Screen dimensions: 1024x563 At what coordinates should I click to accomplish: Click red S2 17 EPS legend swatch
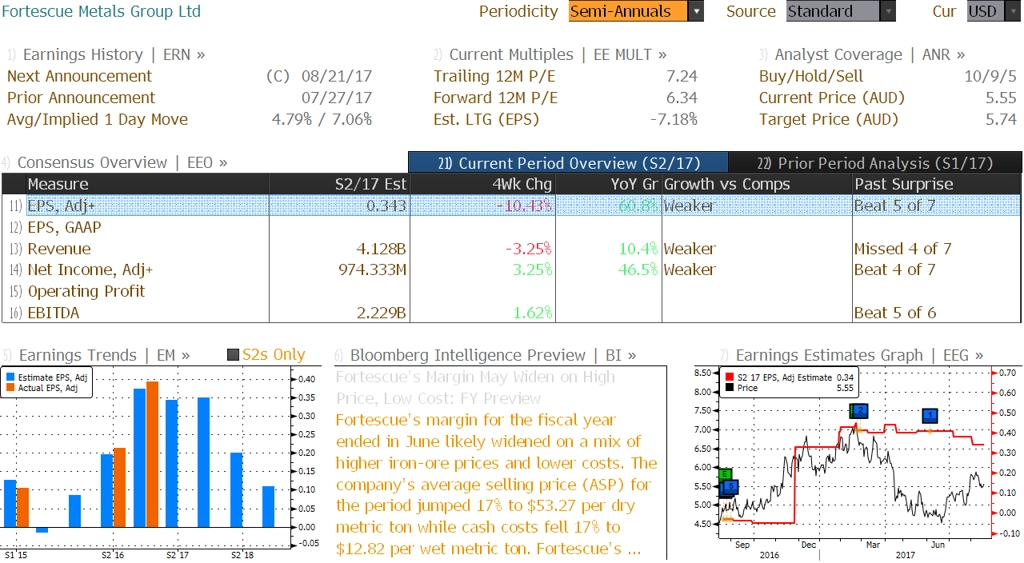coord(729,378)
